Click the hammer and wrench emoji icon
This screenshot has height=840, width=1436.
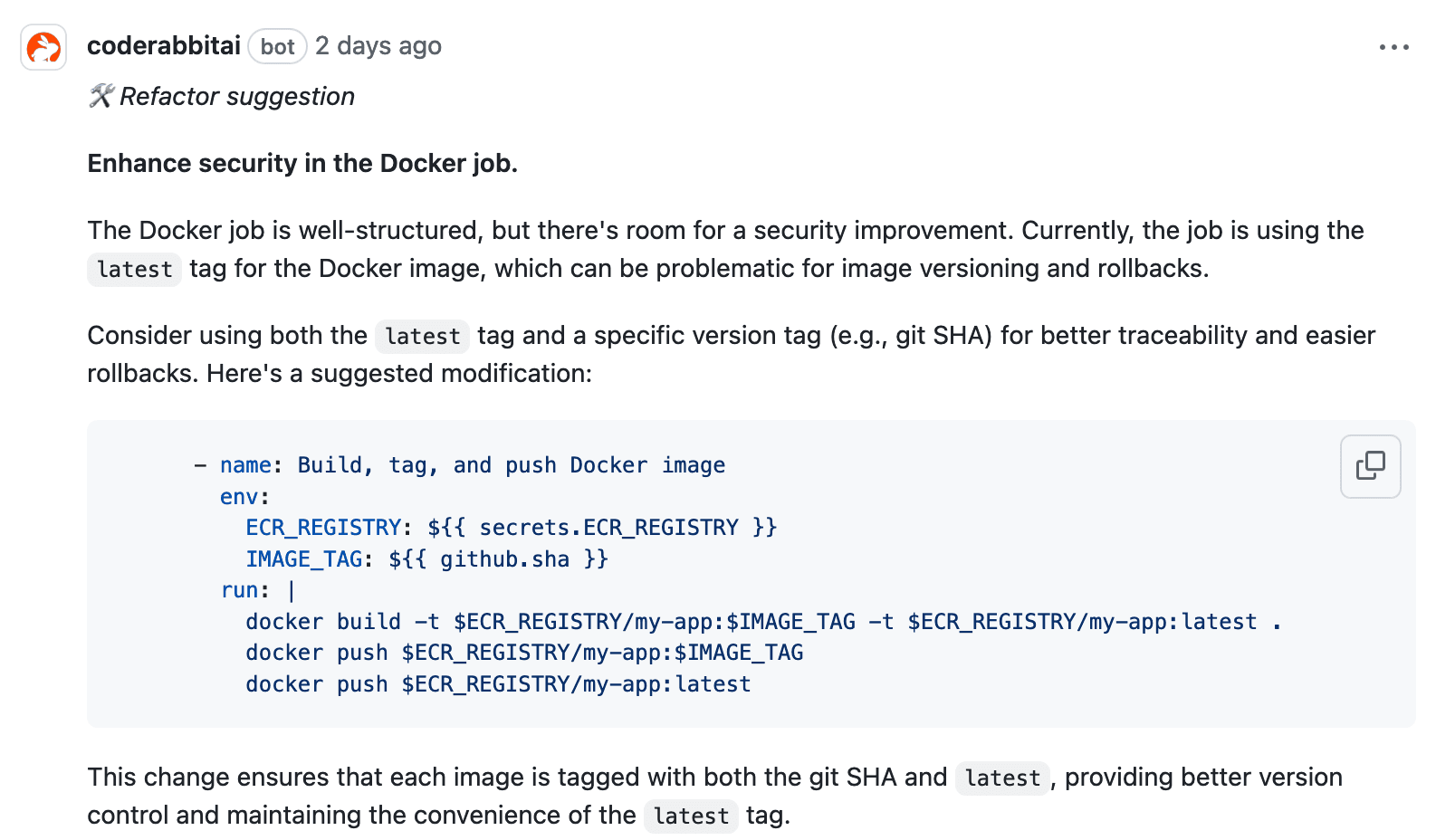pos(101,96)
